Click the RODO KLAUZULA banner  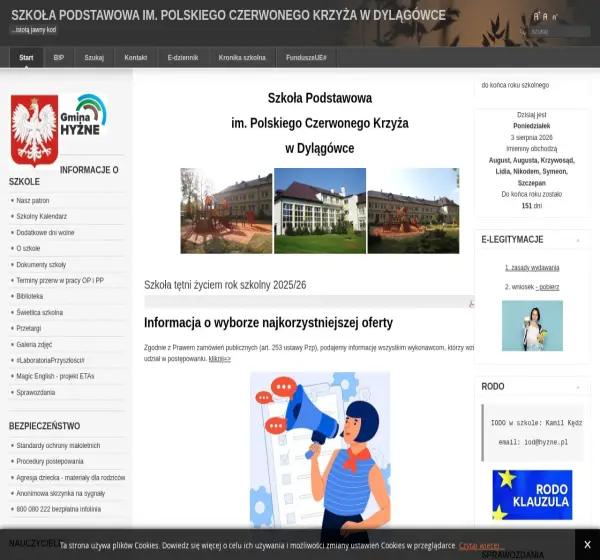coord(532,495)
